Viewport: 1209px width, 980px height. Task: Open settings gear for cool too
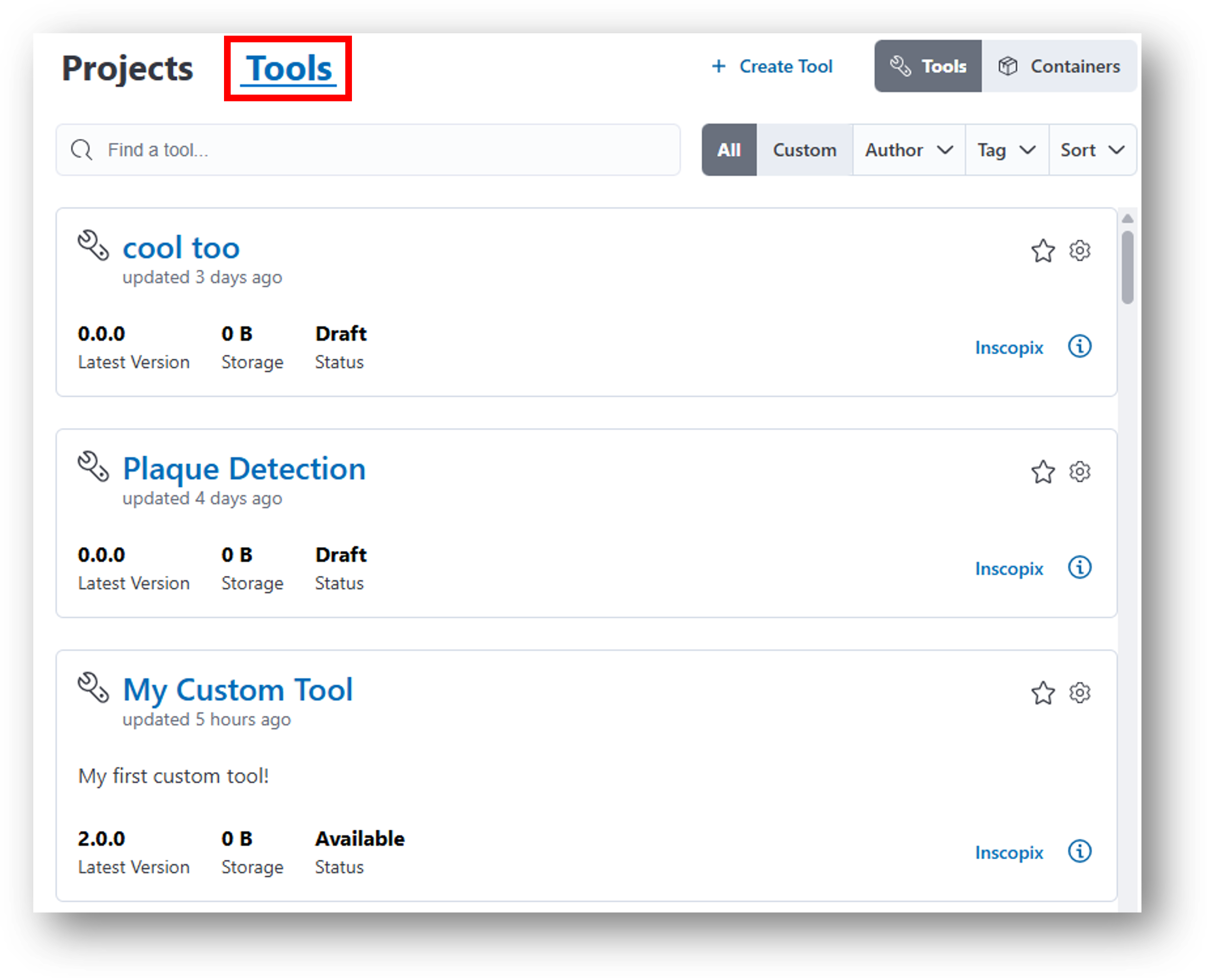[1079, 251]
